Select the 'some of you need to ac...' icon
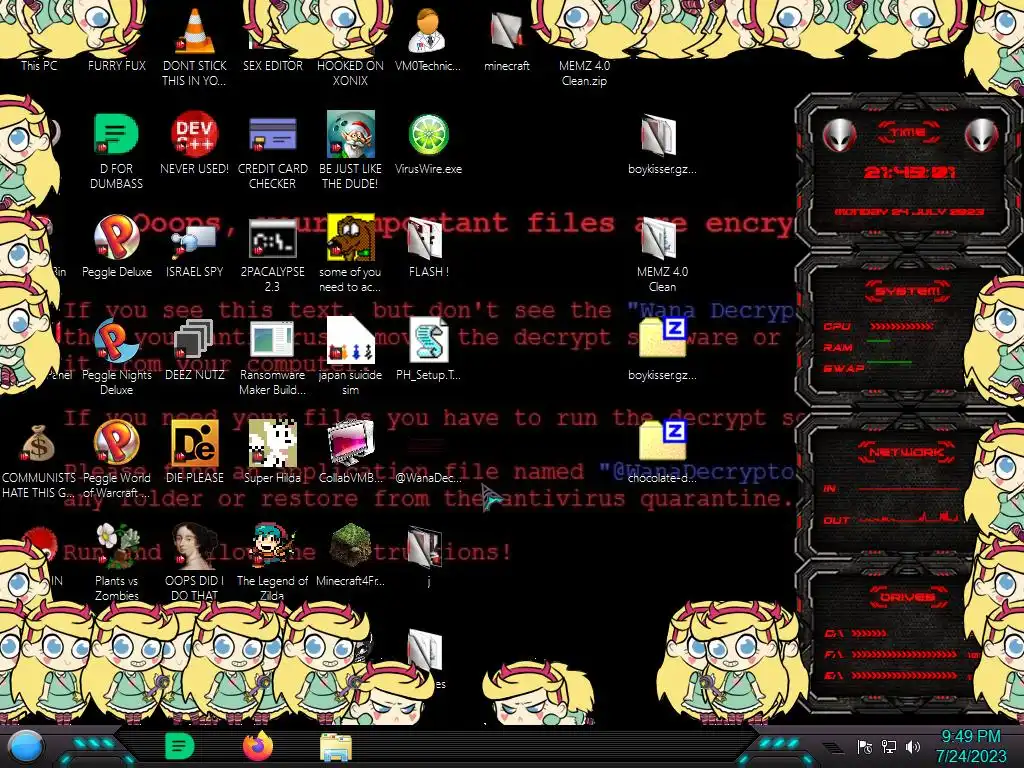Screen dimensions: 1024x768 350,252
